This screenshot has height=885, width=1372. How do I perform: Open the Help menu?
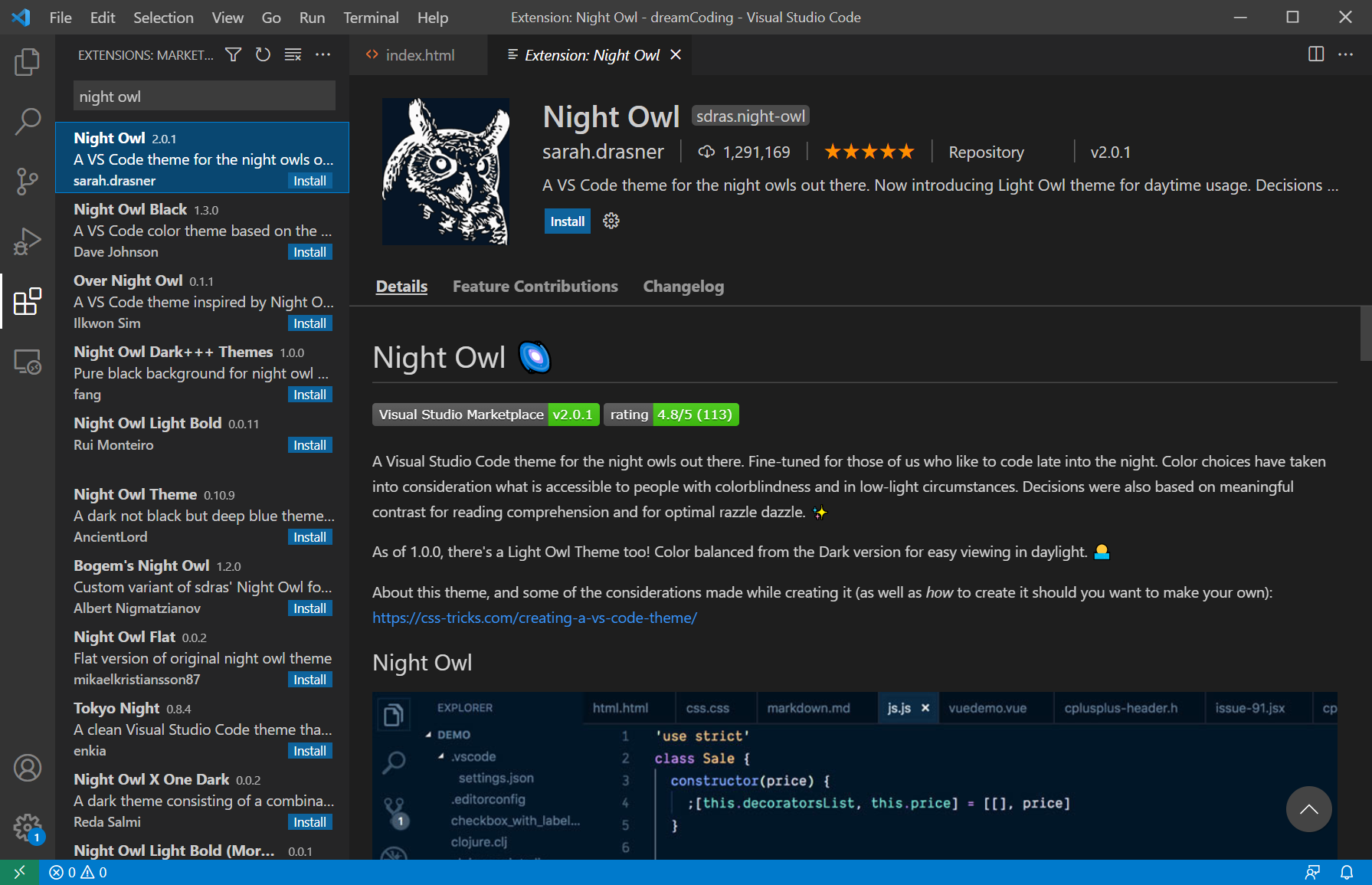click(x=433, y=18)
